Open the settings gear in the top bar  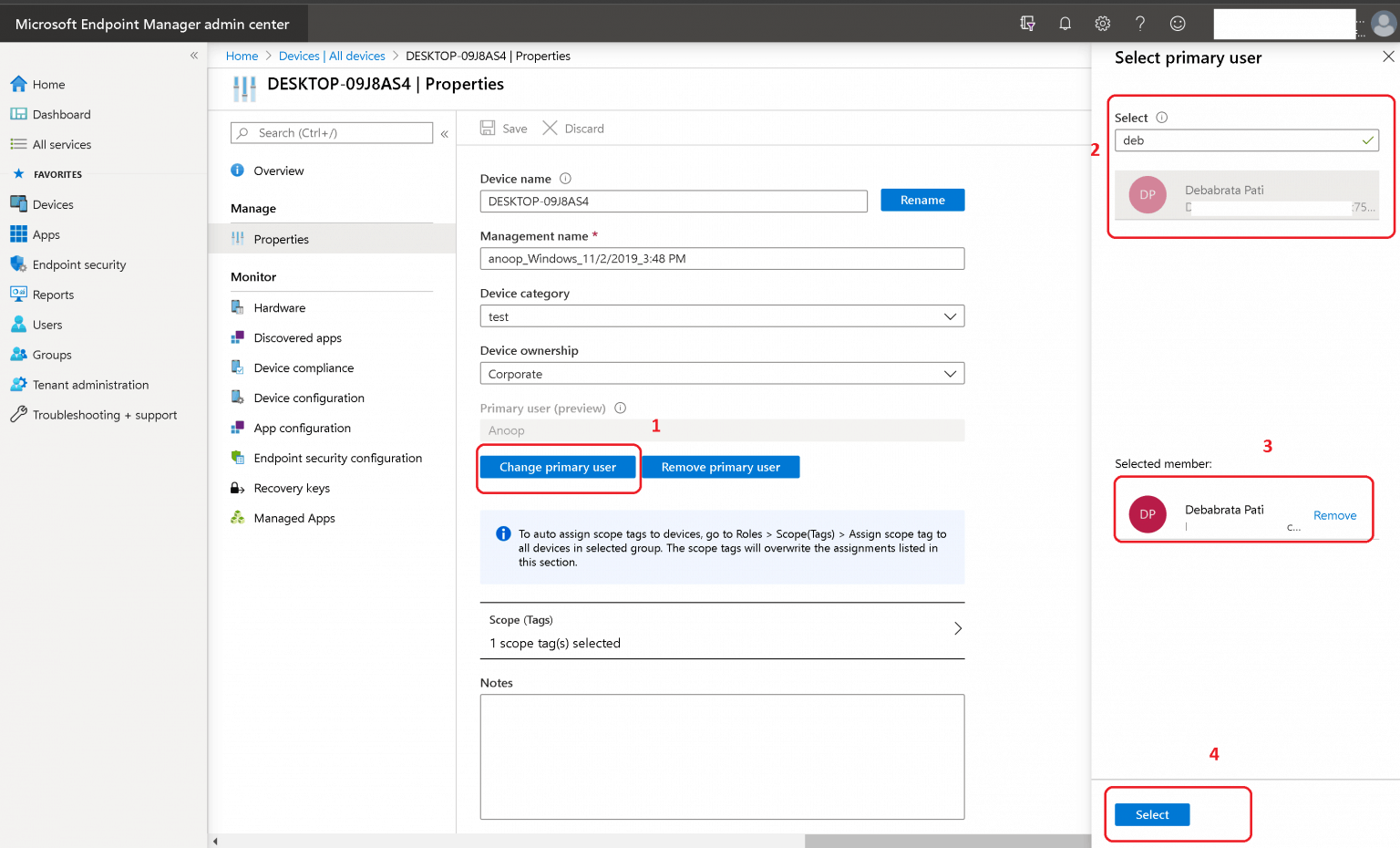coord(1102,24)
